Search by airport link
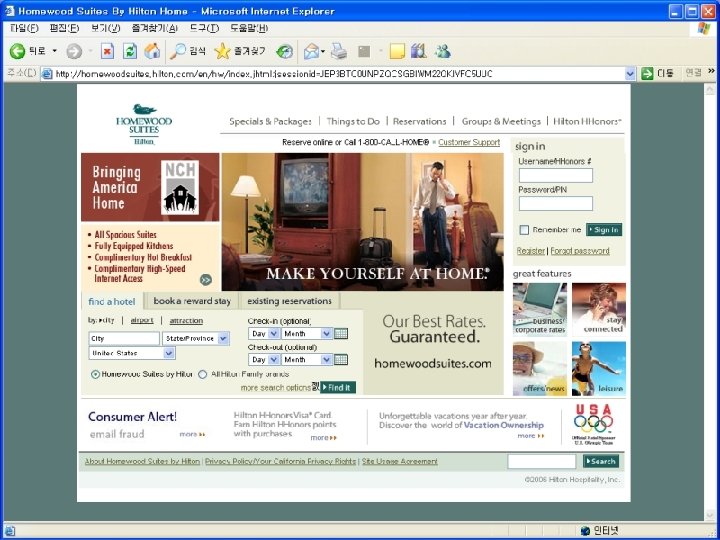This screenshot has height=540, width=720. pos(142,321)
